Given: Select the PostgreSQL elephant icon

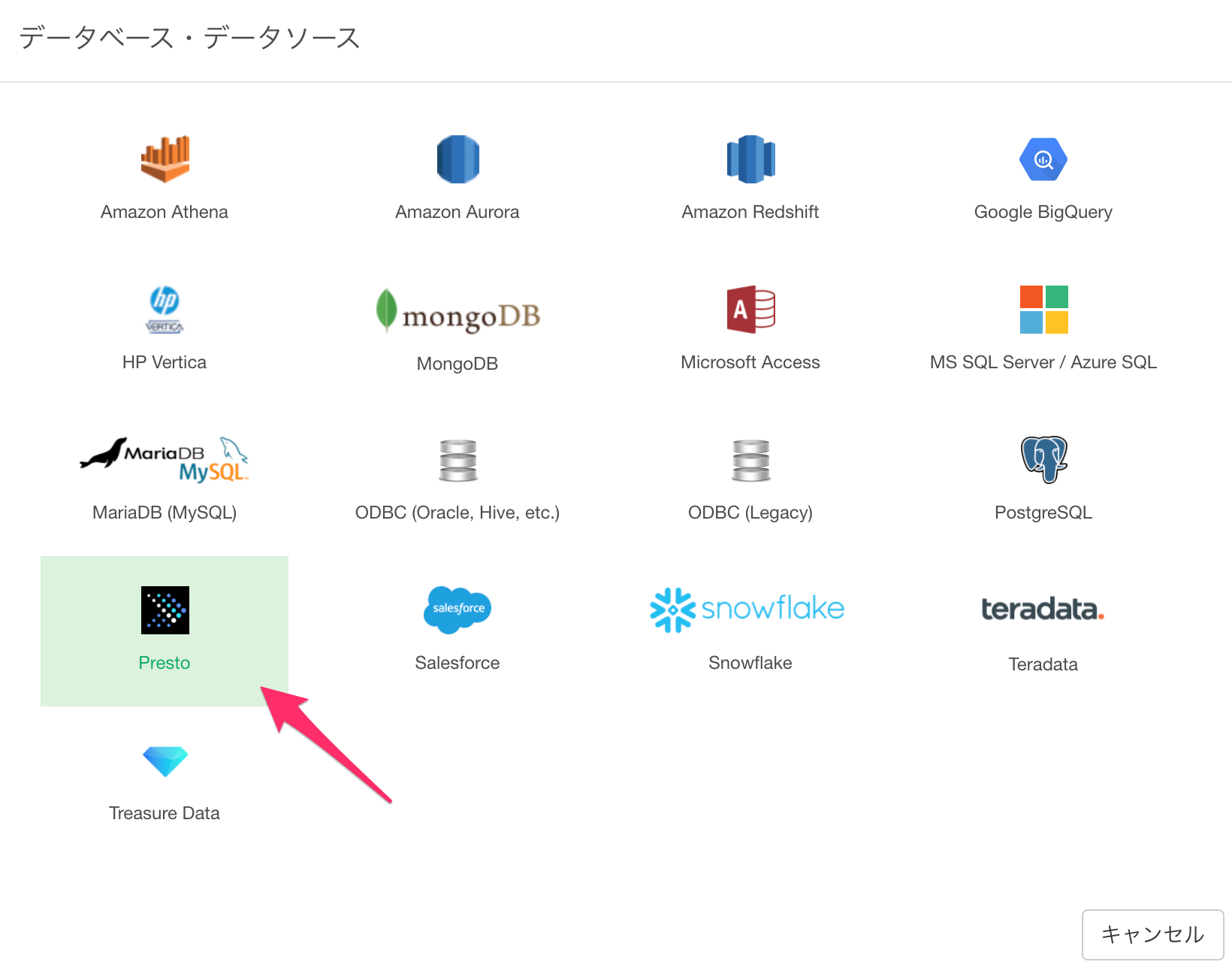Looking at the screenshot, I should click(x=1043, y=459).
